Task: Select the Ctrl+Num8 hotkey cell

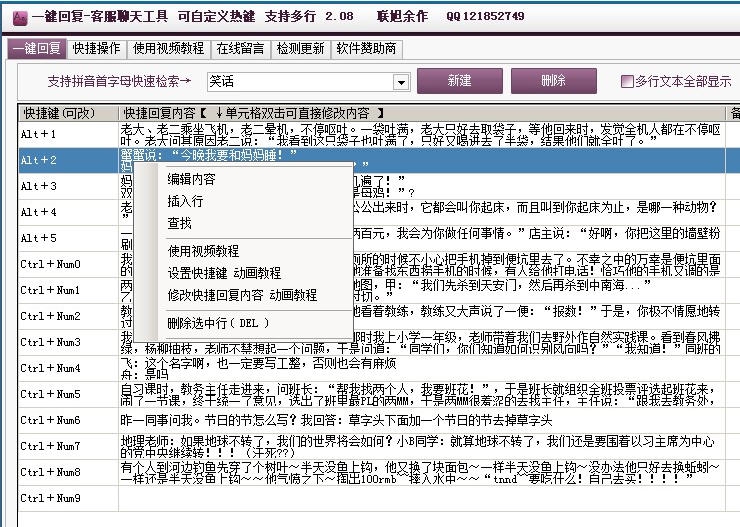Action: (68, 472)
